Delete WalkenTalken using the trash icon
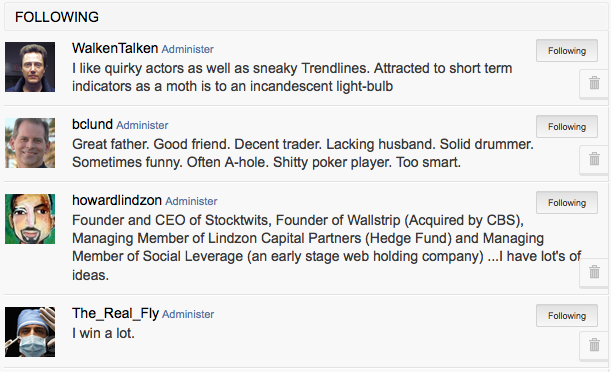The image size is (611, 372). [x=594, y=83]
